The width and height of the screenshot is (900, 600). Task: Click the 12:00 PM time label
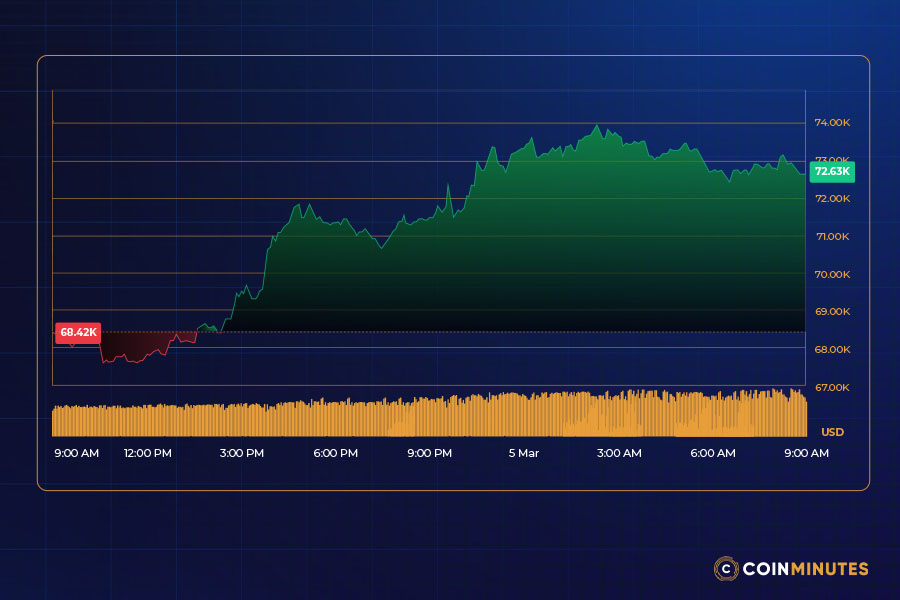(146, 453)
